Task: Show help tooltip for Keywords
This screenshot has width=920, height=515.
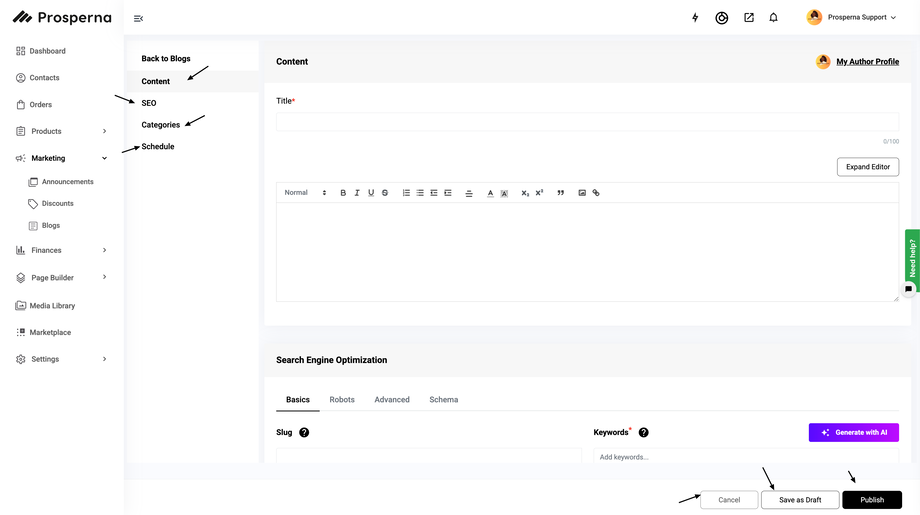Action: click(644, 433)
